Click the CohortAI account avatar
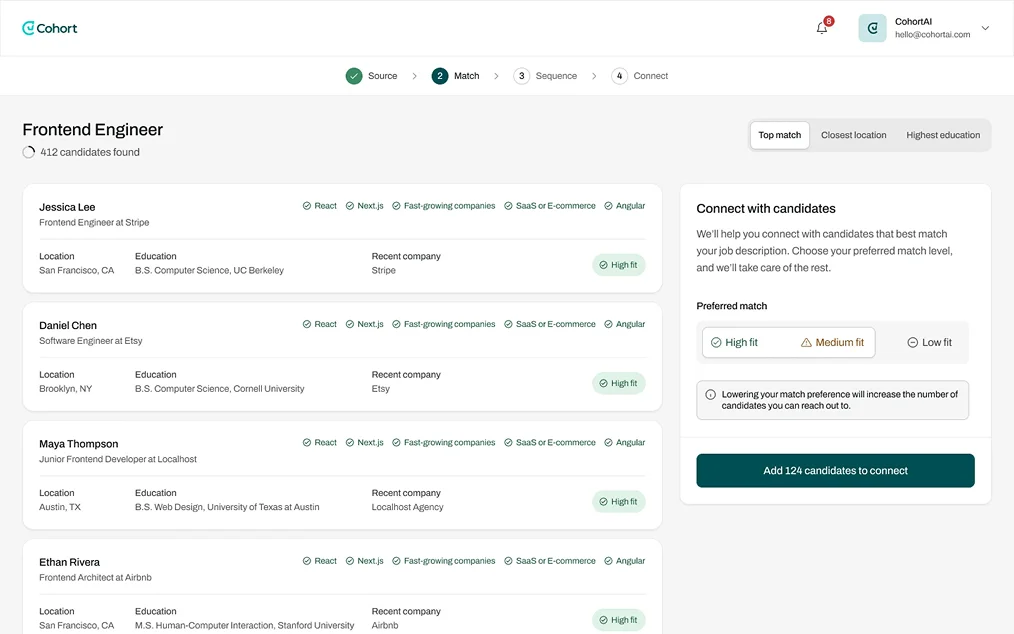This screenshot has width=1014, height=634. point(872,28)
